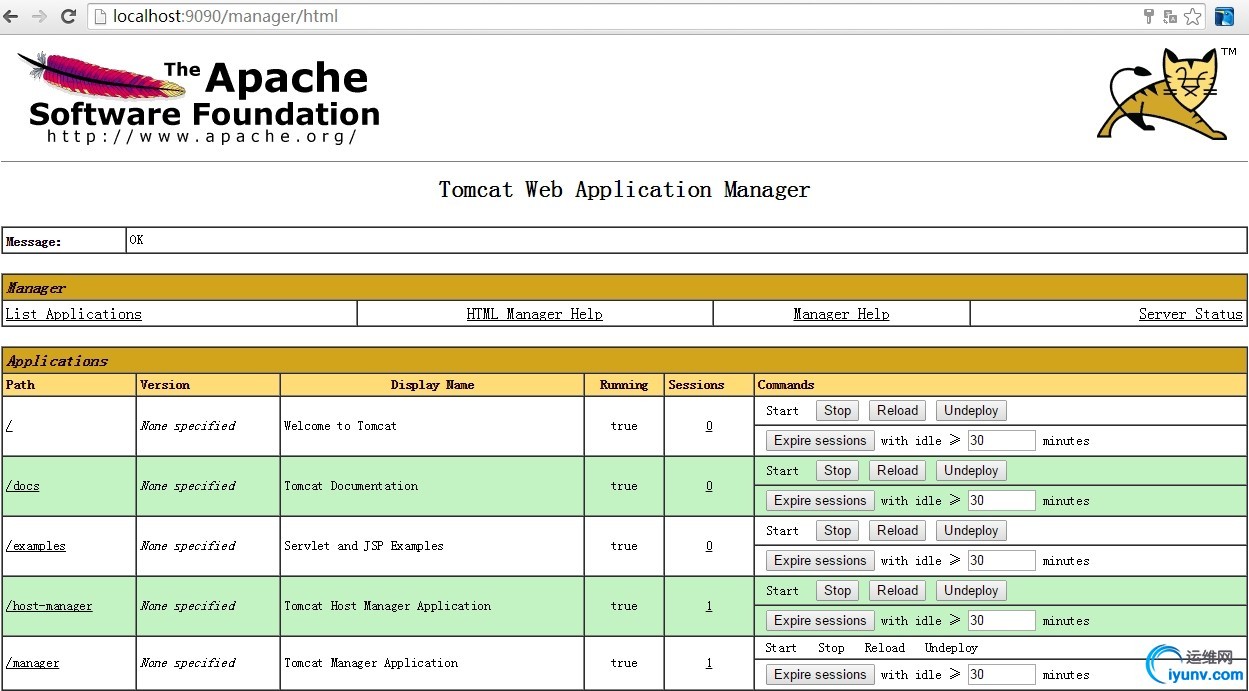Open sessions count for /host-manager

(709, 606)
